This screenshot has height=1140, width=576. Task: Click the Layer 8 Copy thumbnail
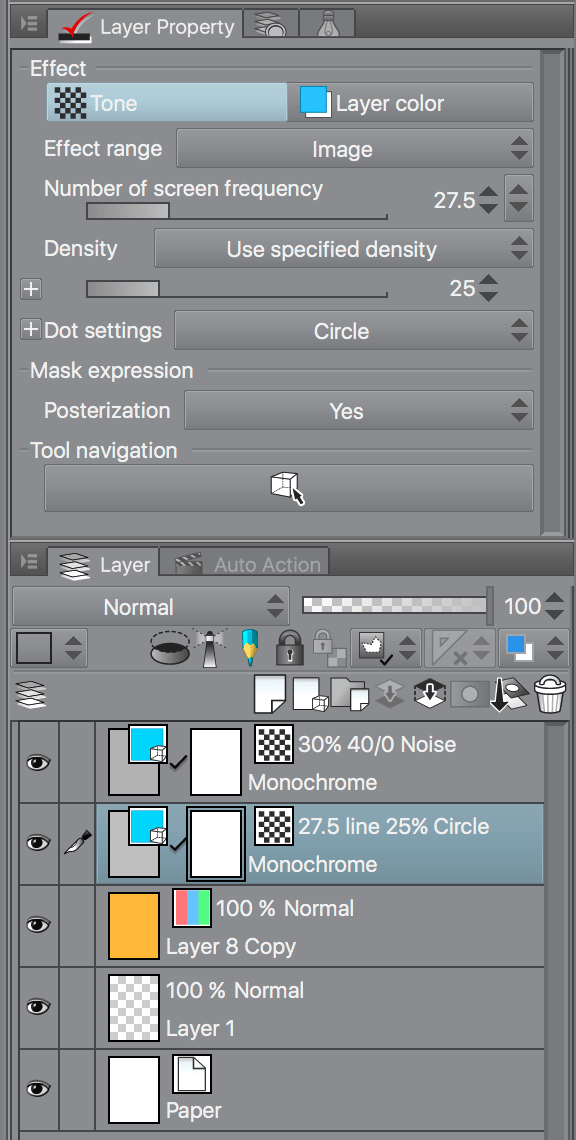click(x=134, y=925)
